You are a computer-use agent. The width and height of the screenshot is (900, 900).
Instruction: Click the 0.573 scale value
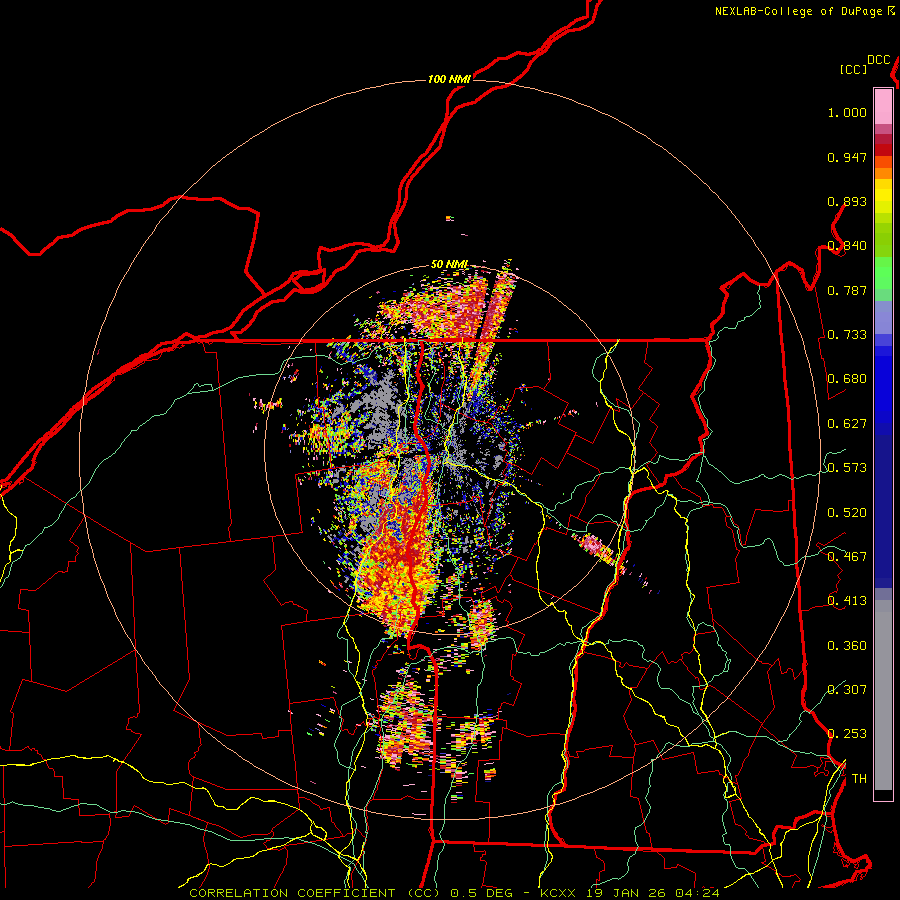(847, 468)
